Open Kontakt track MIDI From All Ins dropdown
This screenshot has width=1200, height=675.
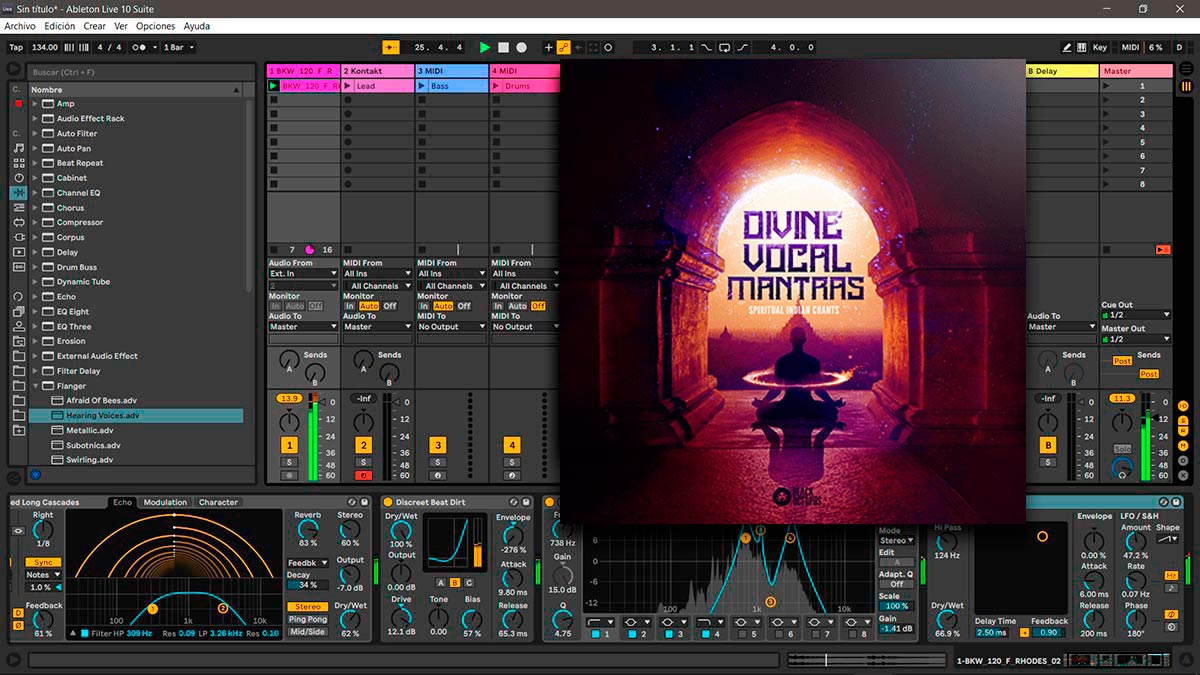click(377, 273)
